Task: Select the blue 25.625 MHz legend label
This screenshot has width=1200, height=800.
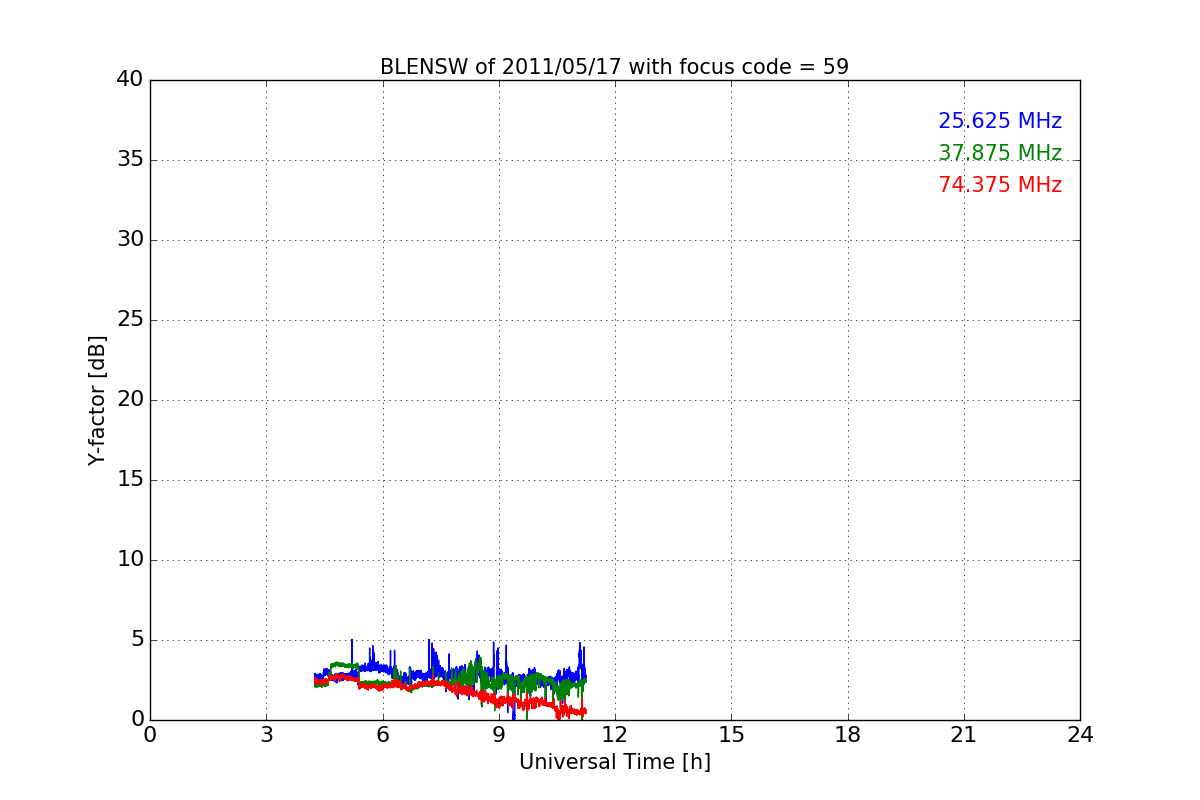Action: (x=1000, y=121)
